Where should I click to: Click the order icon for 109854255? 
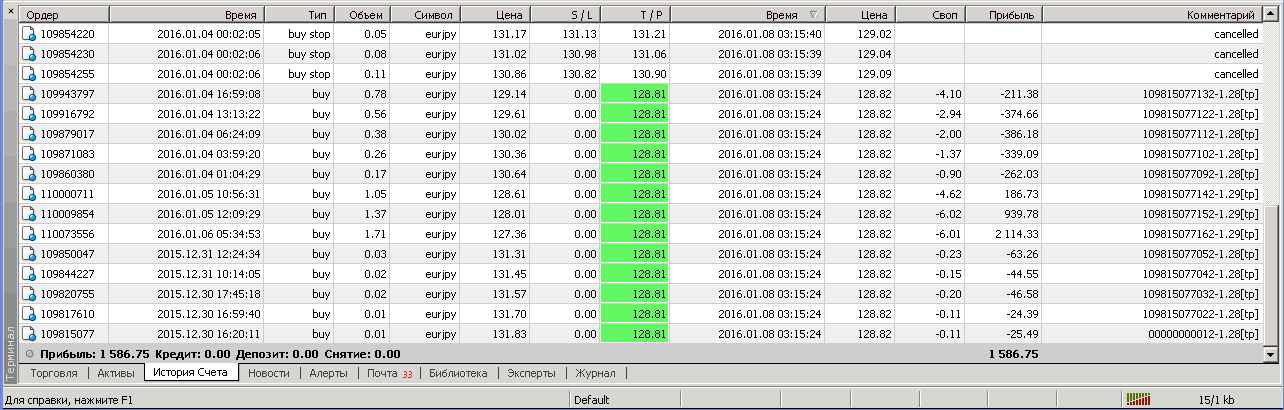click(x=29, y=74)
